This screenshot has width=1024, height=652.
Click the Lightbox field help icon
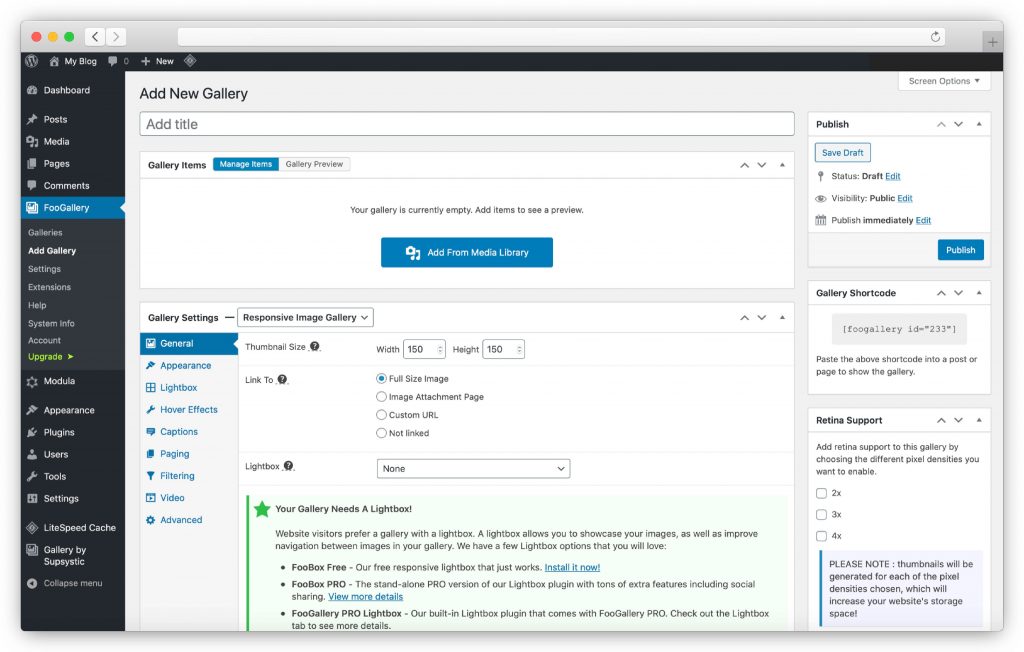[x=288, y=466]
